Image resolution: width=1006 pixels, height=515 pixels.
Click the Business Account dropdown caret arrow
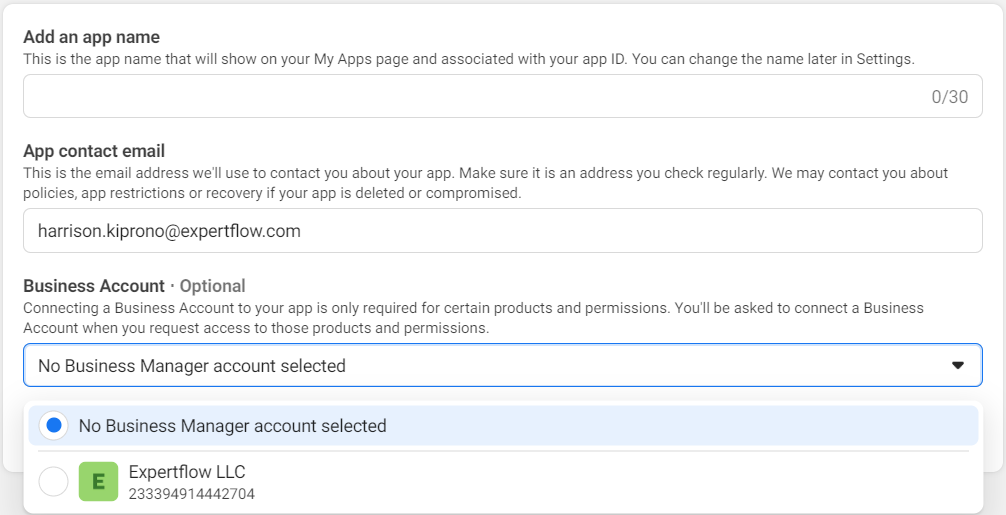click(x=957, y=366)
